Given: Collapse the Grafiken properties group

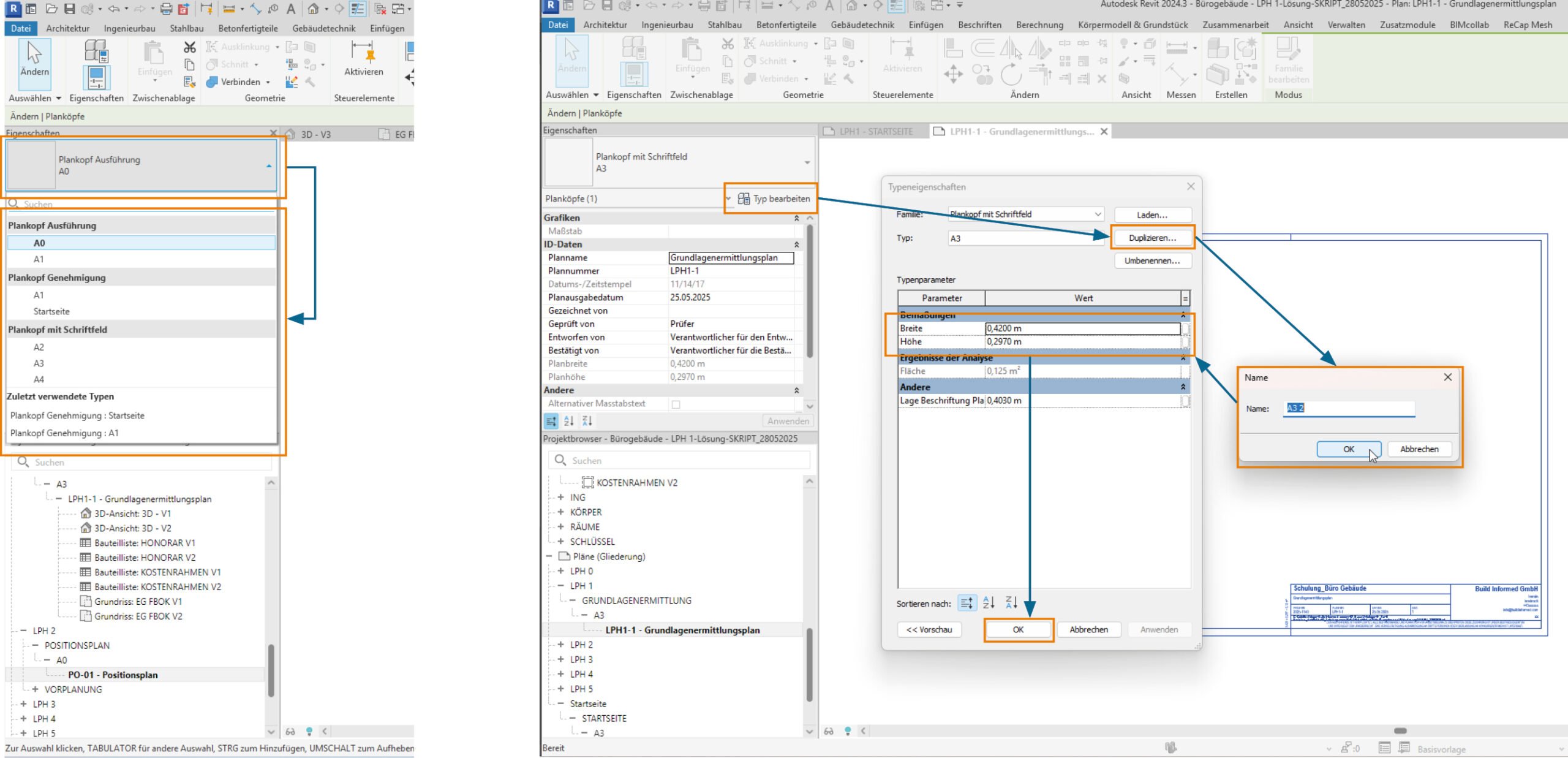Looking at the screenshot, I should coord(796,218).
